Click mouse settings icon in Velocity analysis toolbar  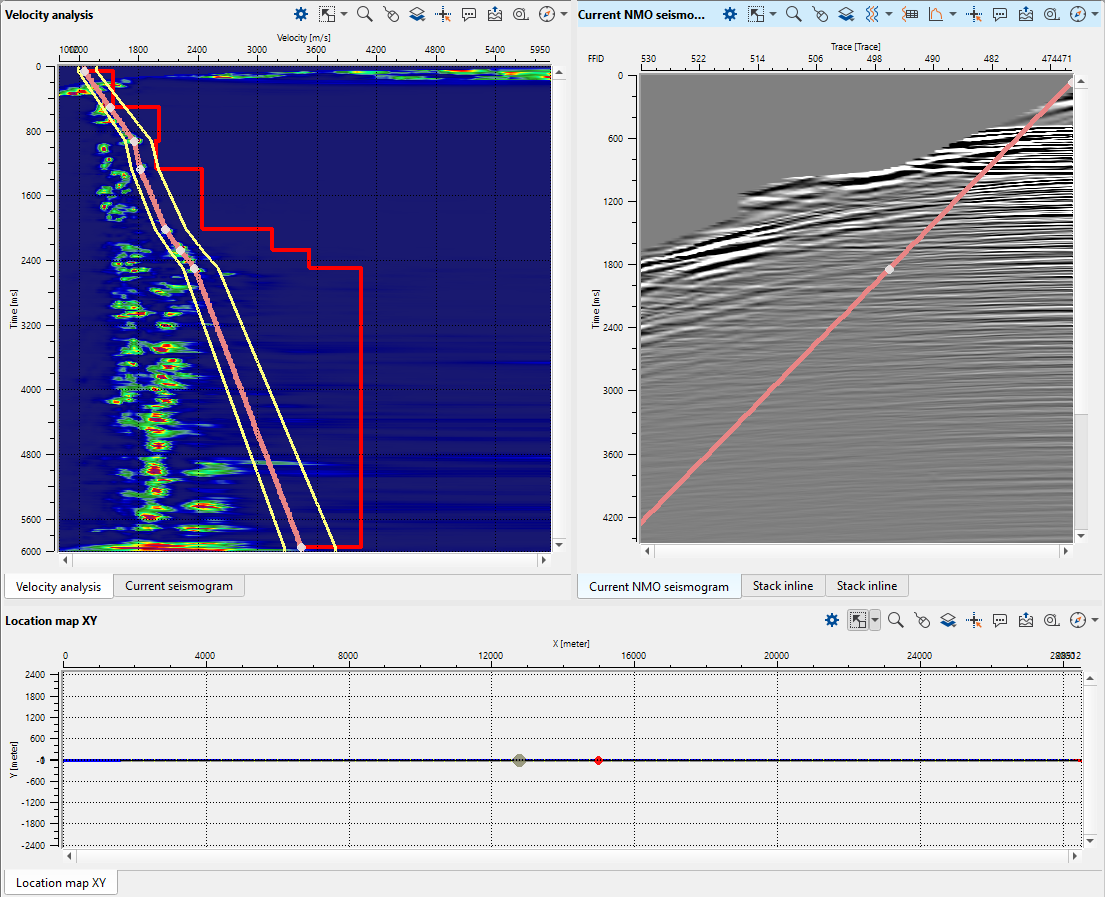pyautogui.click(x=391, y=14)
